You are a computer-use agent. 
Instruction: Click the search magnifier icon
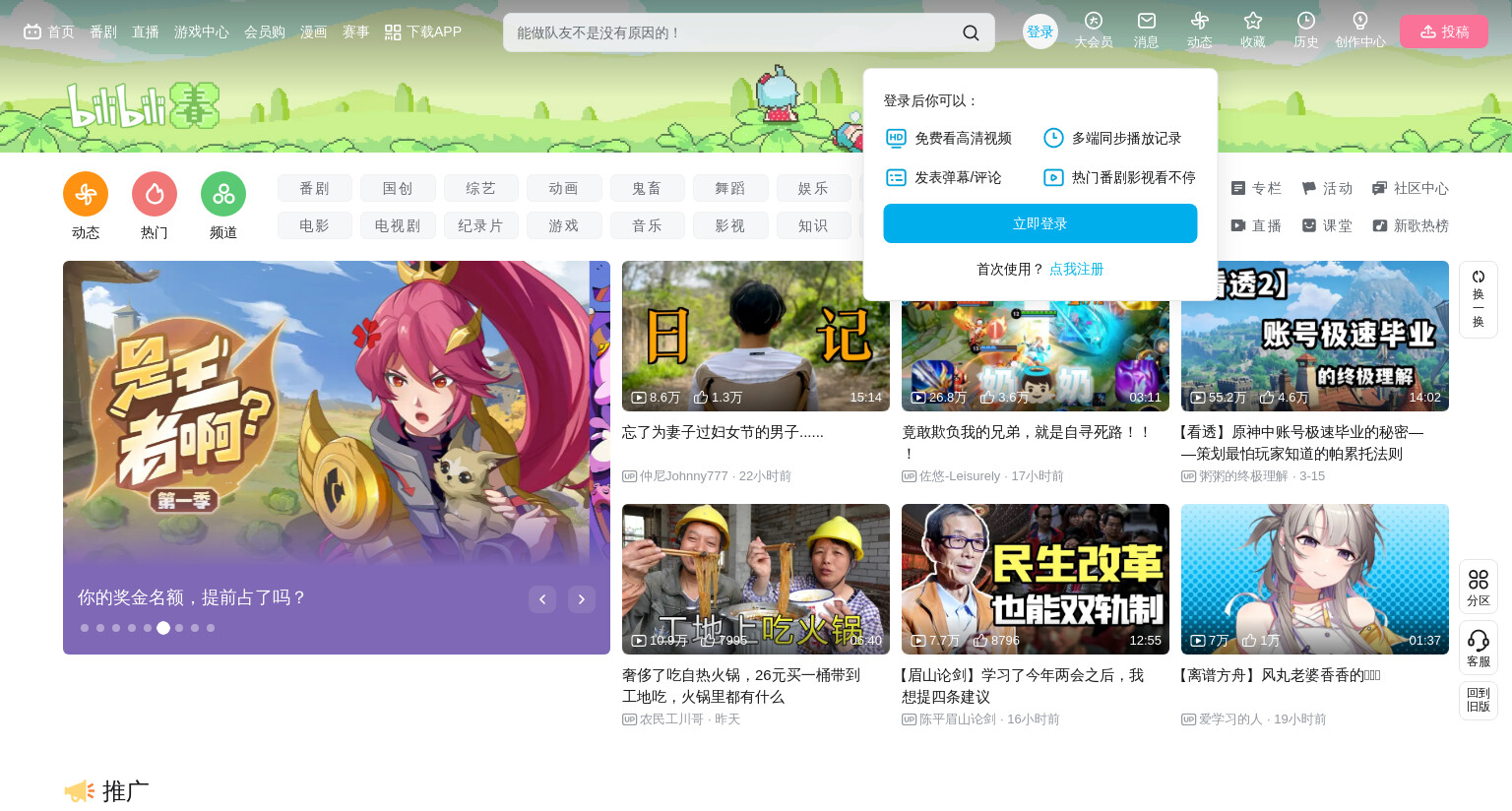[971, 32]
